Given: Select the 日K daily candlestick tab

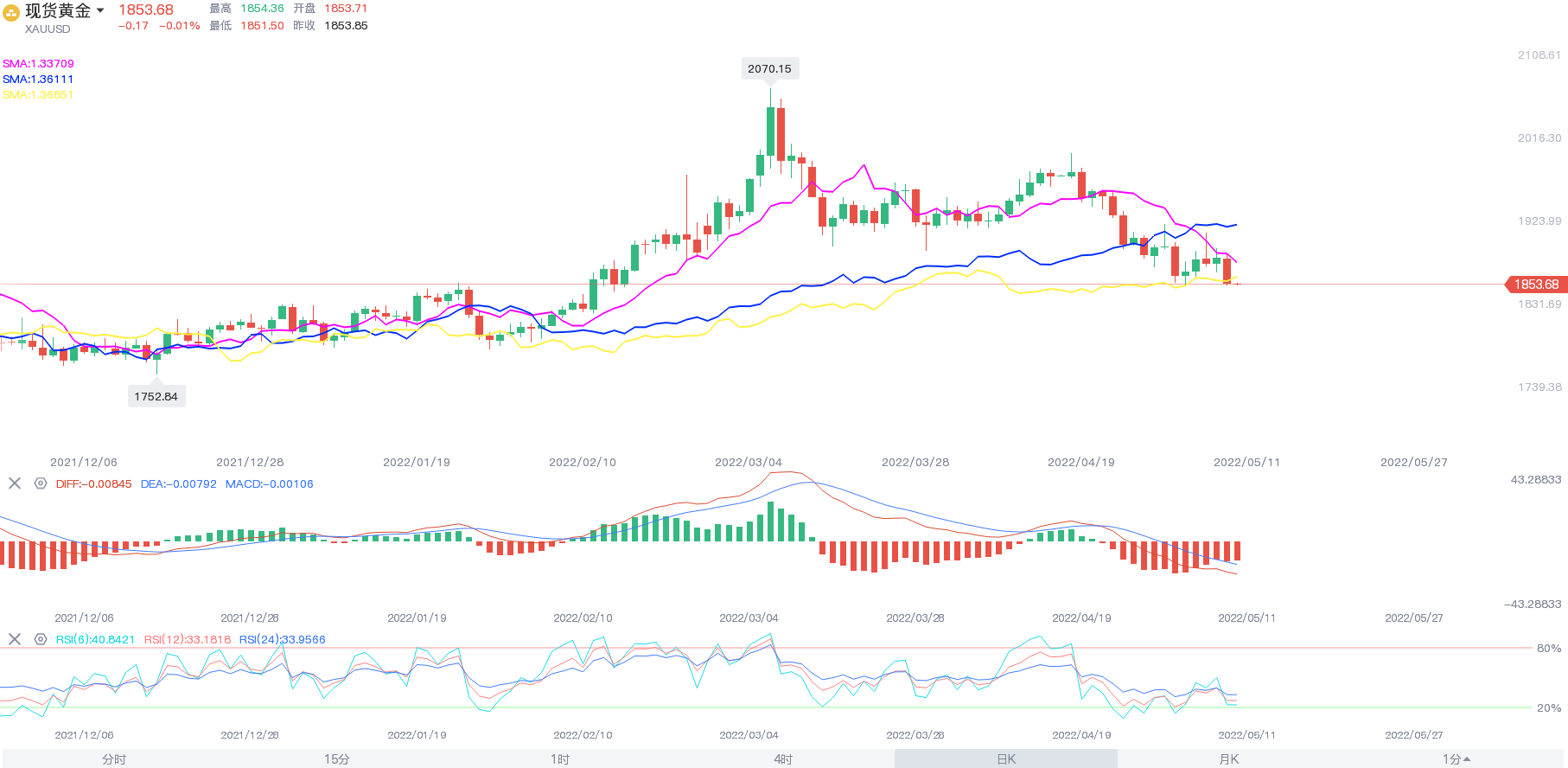Looking at the screenshot, I should tap(1006, 758).
